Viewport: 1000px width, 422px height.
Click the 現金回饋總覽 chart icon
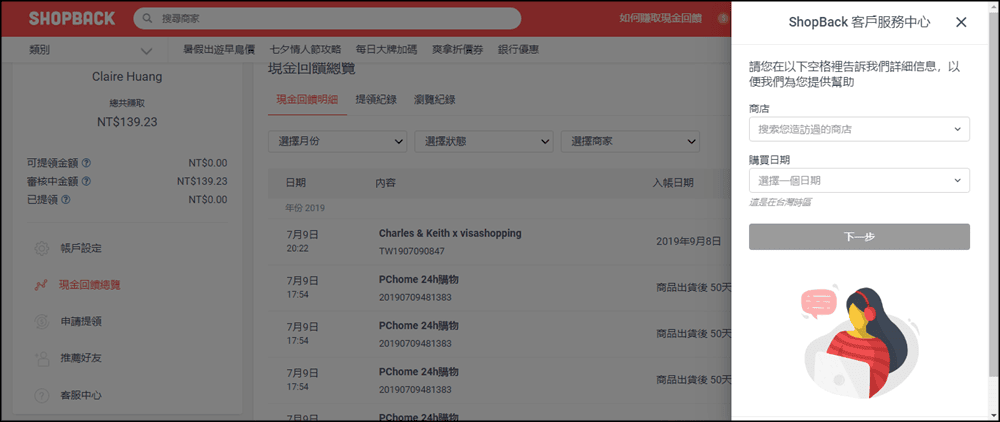coord(41,285)
